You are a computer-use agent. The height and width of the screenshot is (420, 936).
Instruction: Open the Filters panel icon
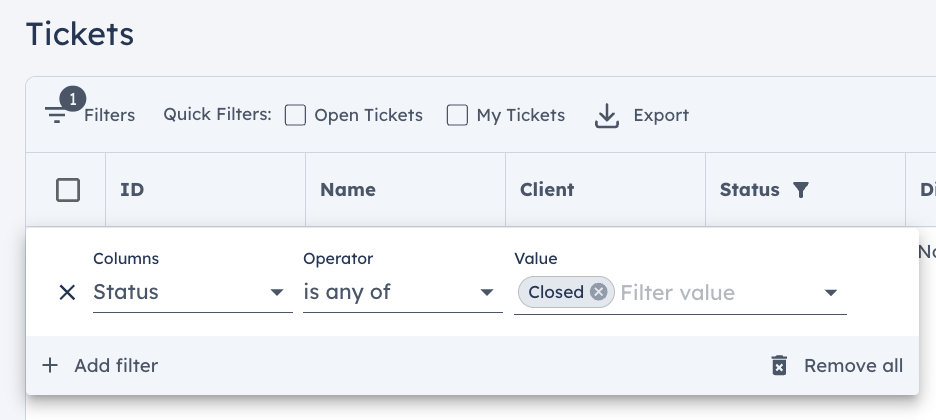coord(57,115)
